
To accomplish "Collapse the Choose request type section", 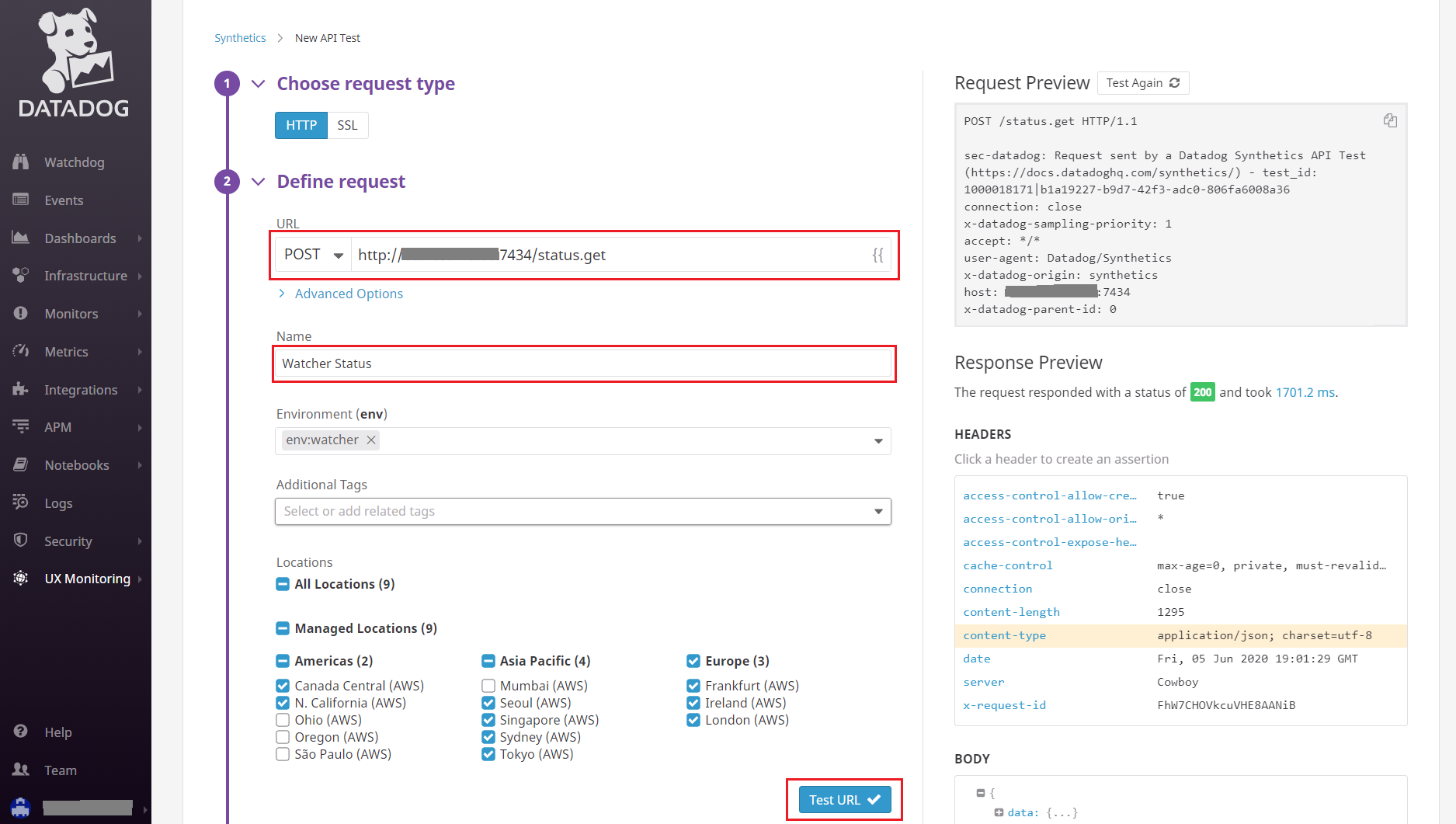I will coord(259,84).
